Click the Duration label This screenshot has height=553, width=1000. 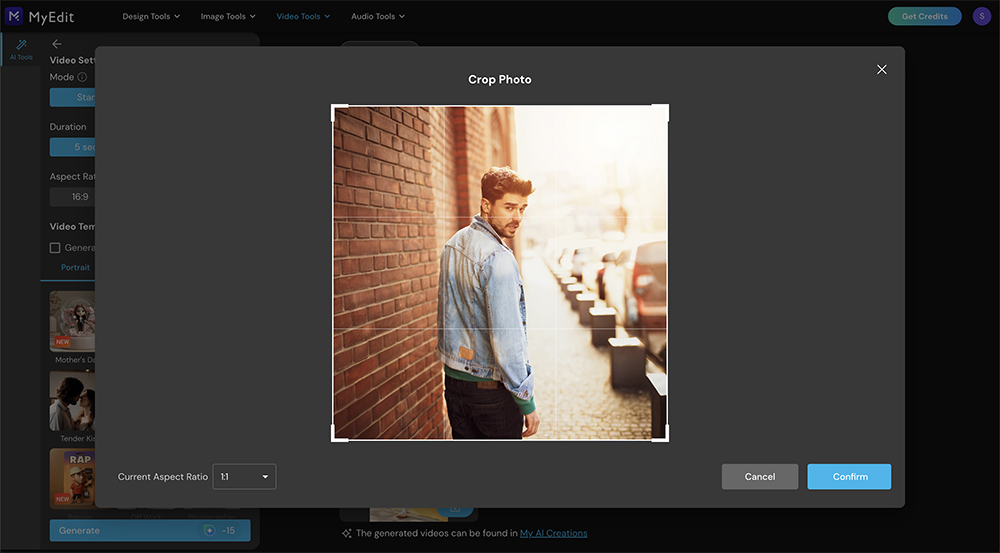(68, 127)
